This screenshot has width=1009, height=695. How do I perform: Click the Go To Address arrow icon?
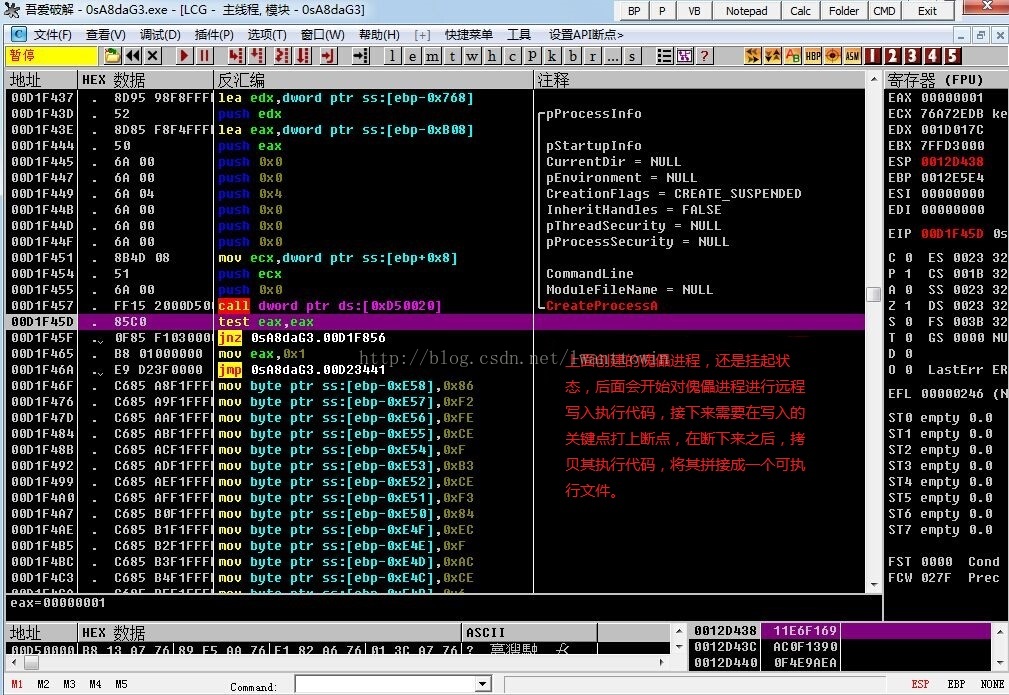361,56
